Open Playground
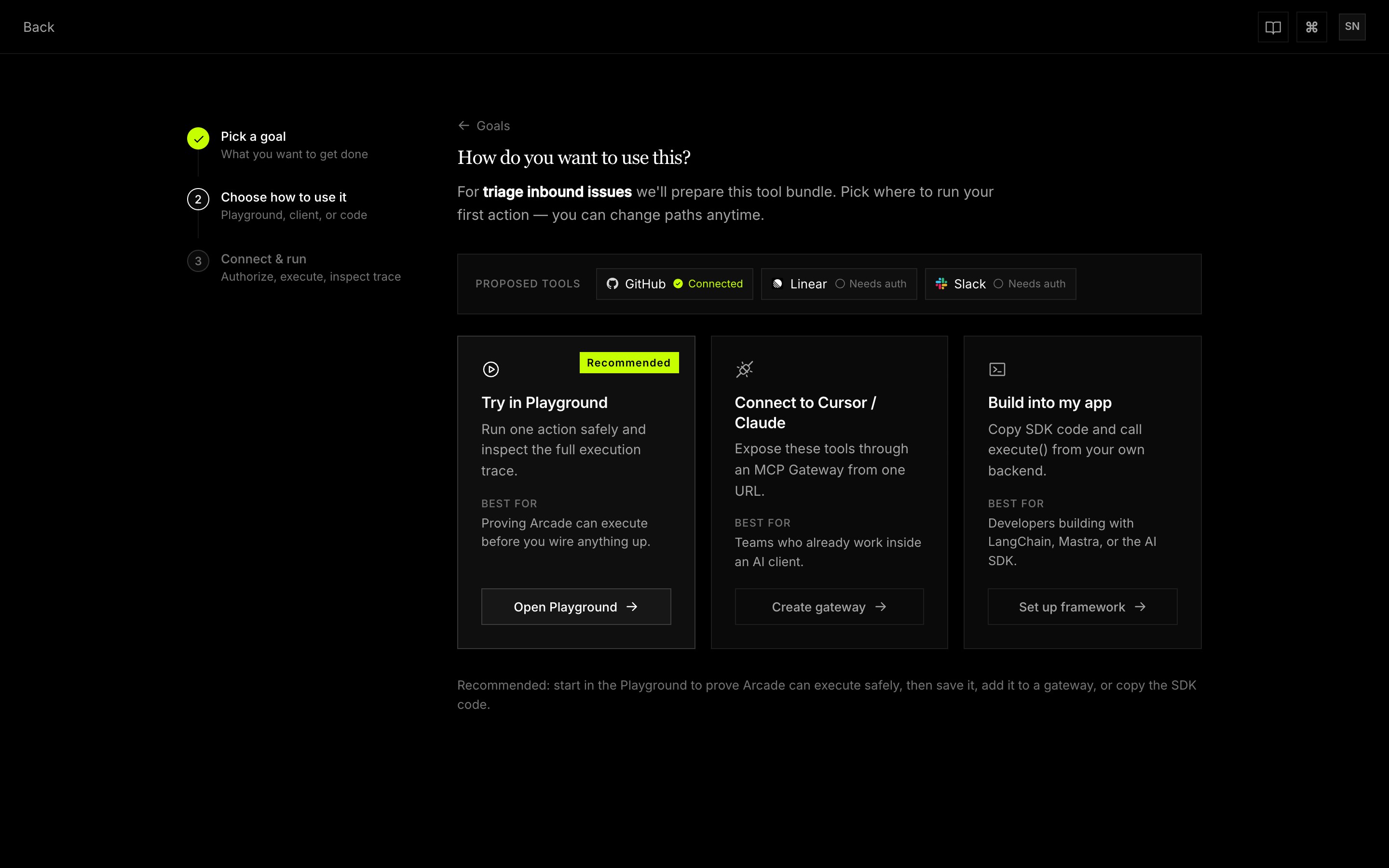Screen dimensions: 1389x868 (576, 607)
